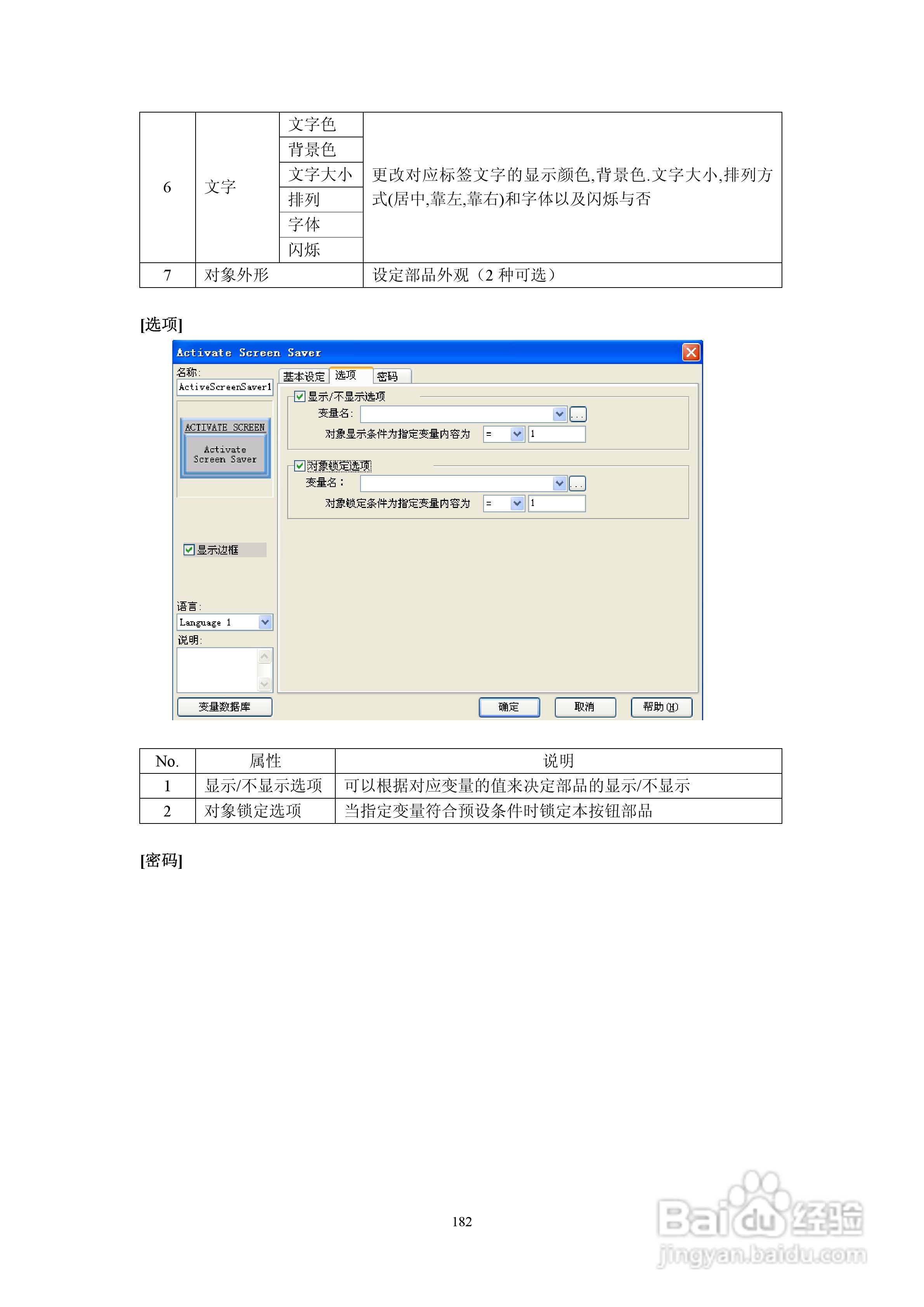Uncheck the 对象锁定选项 checkbox
The height and width of the screenshot is (1307, 924).
(x=300, y=466)
